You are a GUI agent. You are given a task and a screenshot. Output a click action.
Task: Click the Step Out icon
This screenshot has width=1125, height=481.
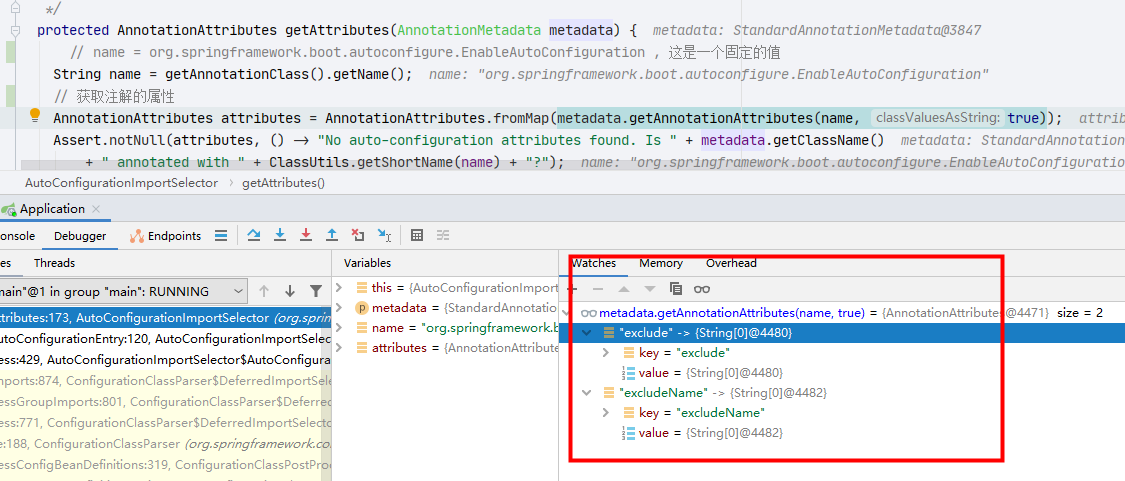tap(332, 236)
